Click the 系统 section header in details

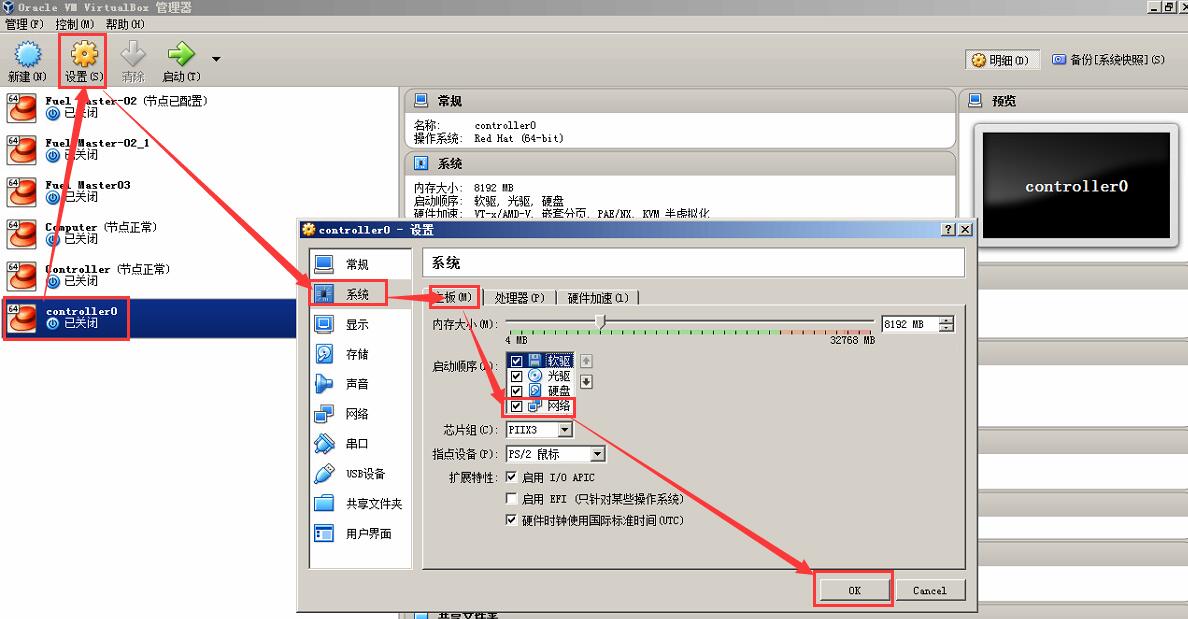[x=680, y=164]
